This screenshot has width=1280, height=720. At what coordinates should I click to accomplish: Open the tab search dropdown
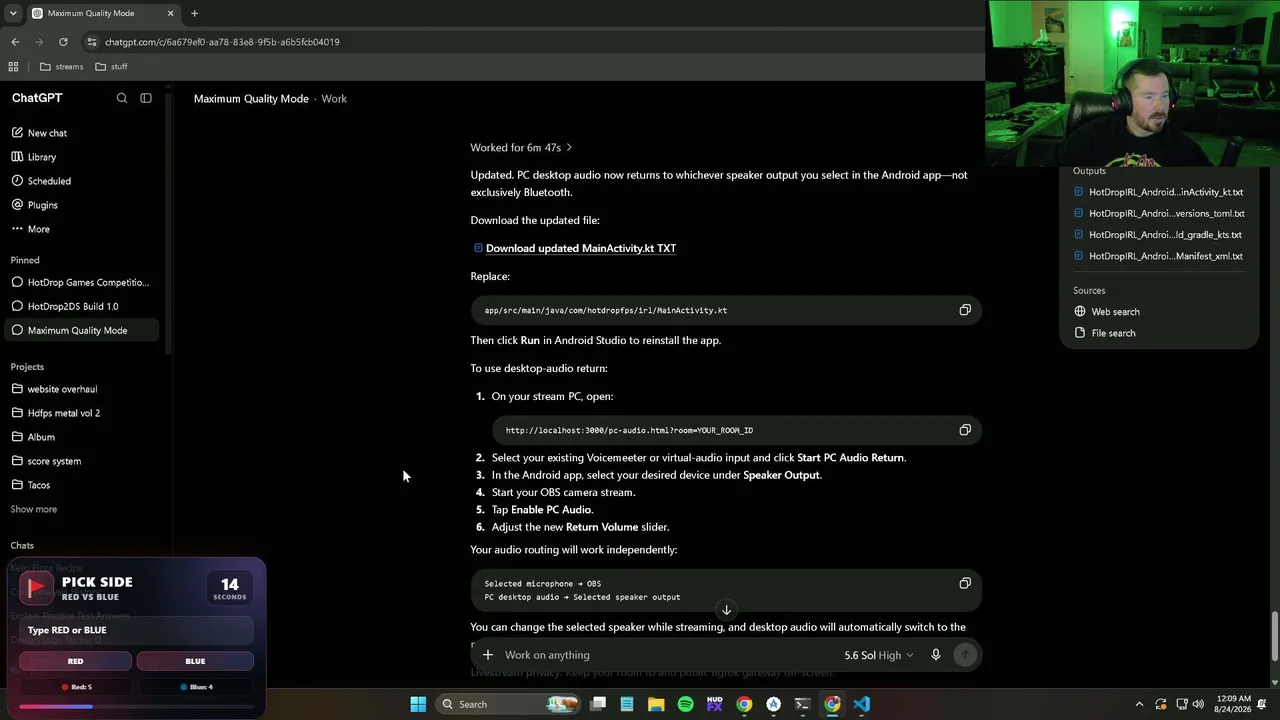click(x=13, y=14)
